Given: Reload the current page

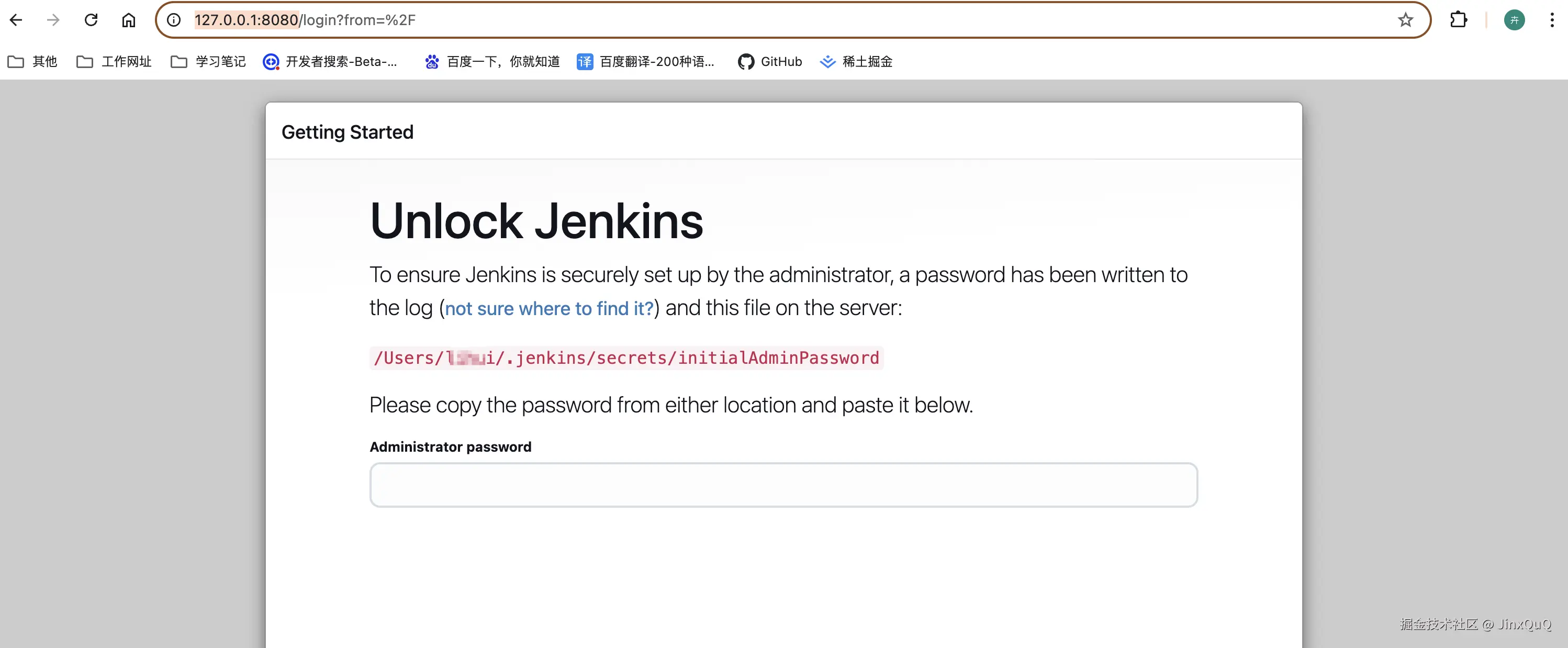Looking at the screenshot, I should (91, 19).
